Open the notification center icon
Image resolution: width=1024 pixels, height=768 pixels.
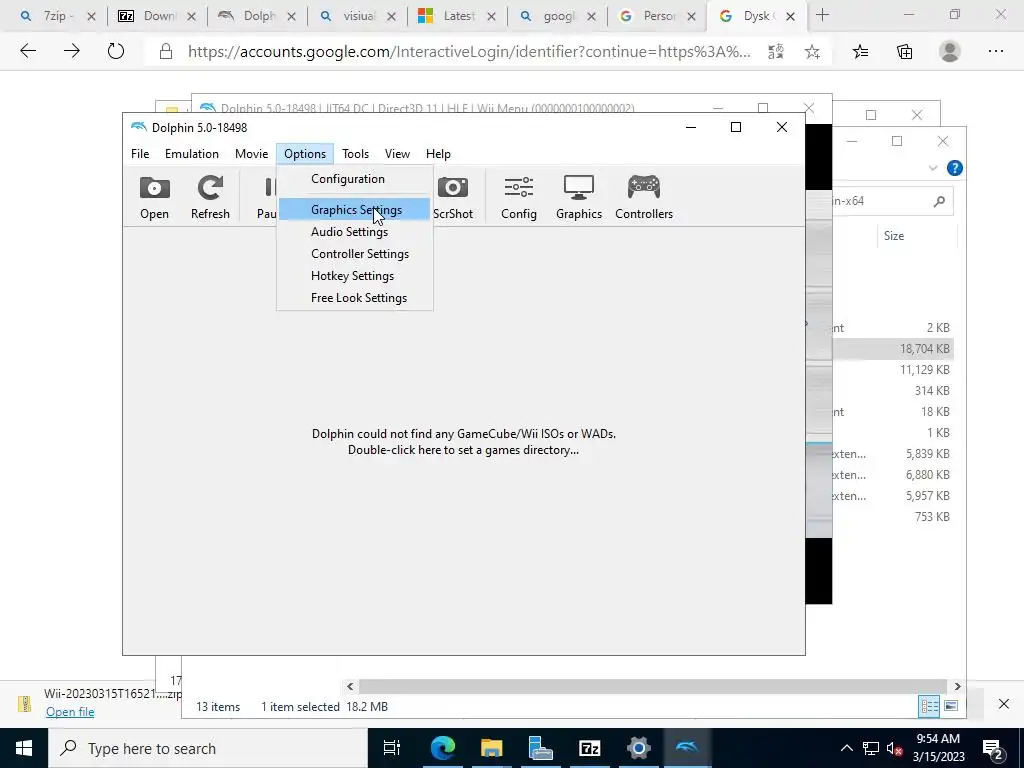pos(993,749)
